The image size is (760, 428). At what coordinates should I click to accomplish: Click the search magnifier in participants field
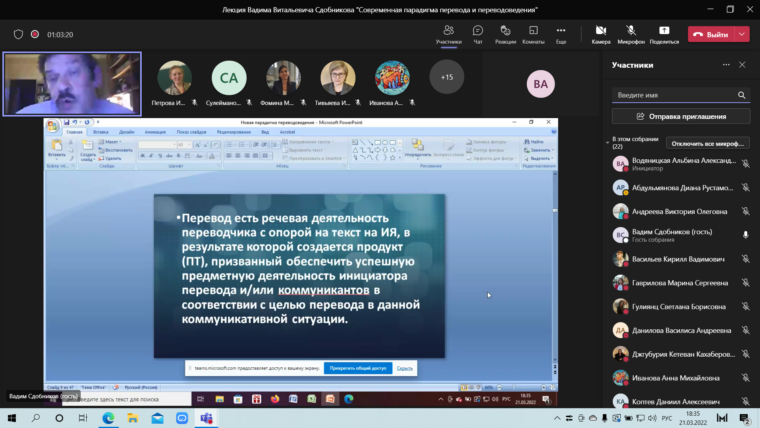point(741,95)
